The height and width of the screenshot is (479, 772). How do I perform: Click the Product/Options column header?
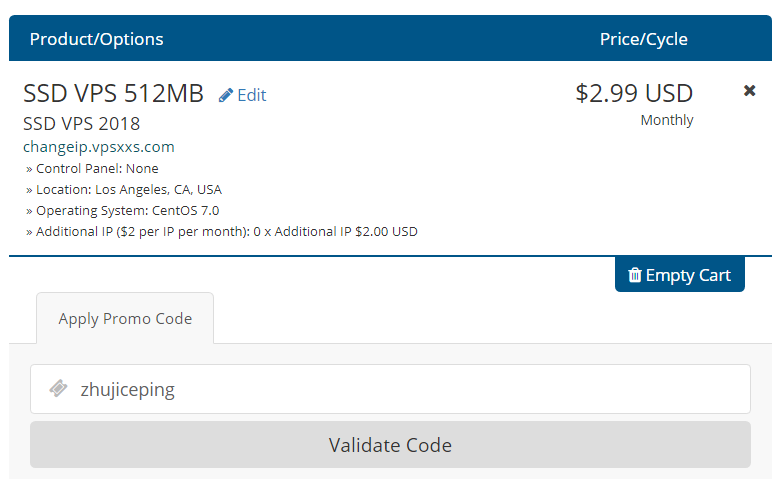click(96, 39)
